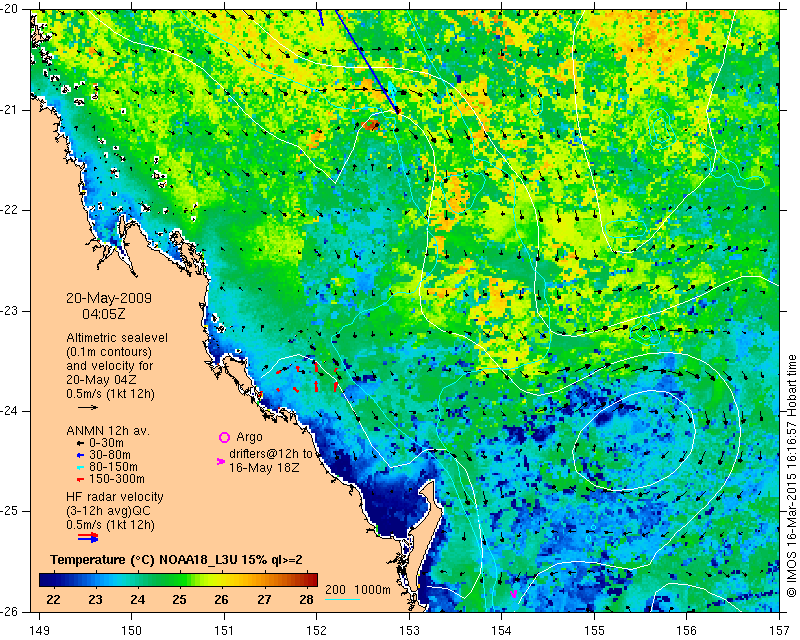Click the '30-80m' depth label

pos(110,455)
